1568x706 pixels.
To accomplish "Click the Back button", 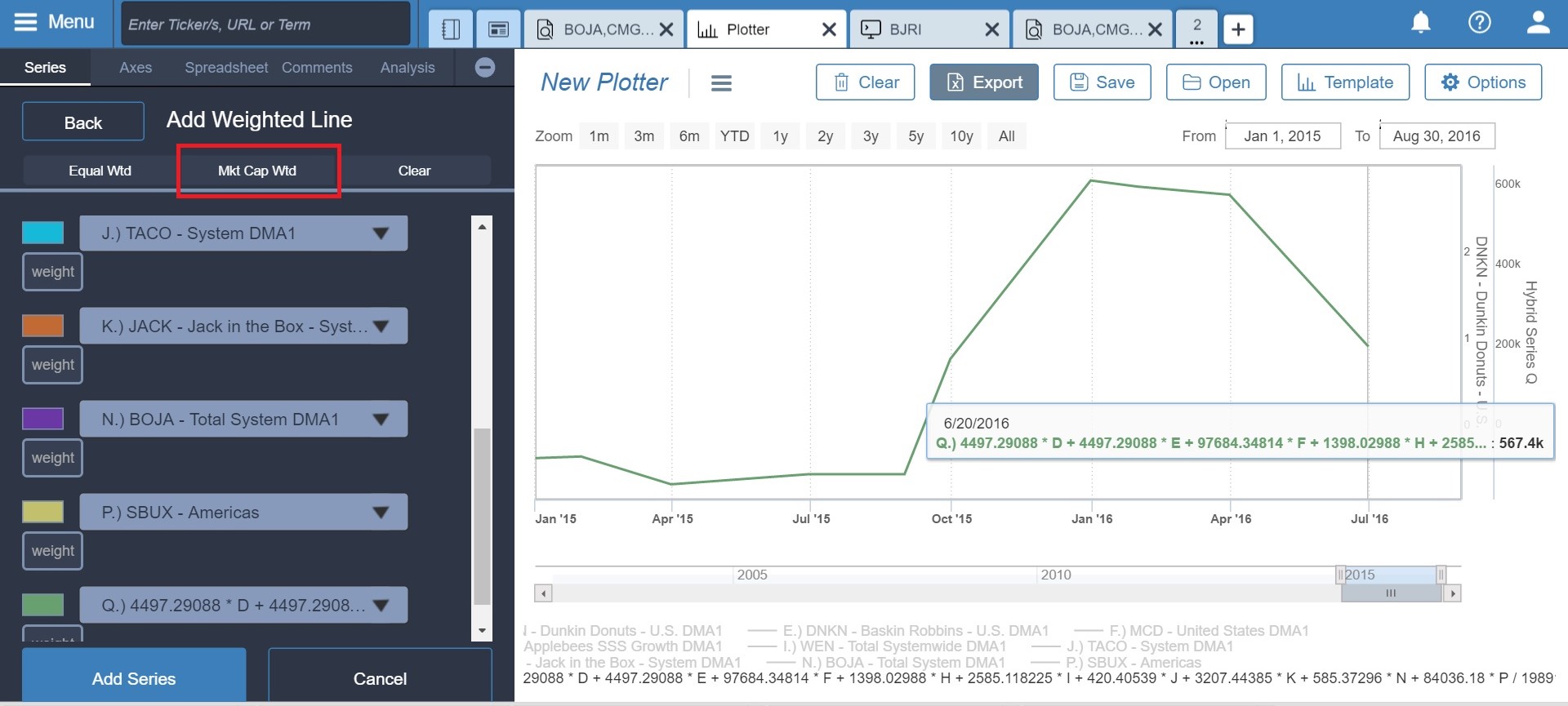I will click(x=83, y=122).
